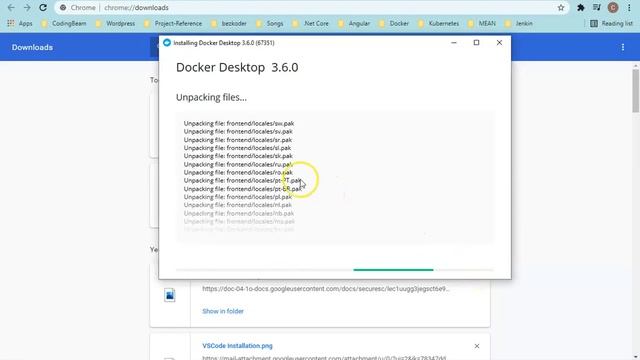The height and width of the screenshot is (360, 640).
Task: Go back using Chrome's back arrow
Action: click(x=11, y=8)
